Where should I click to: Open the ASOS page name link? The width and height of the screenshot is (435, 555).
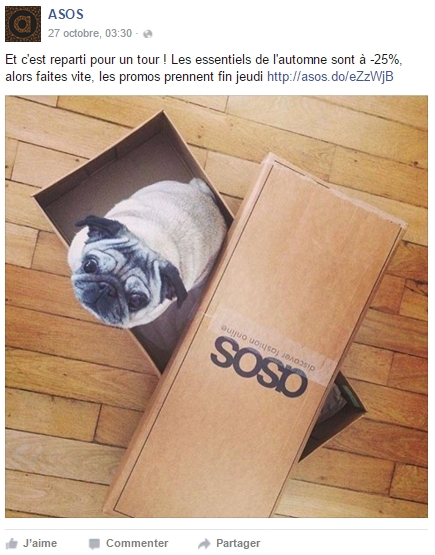66,14
